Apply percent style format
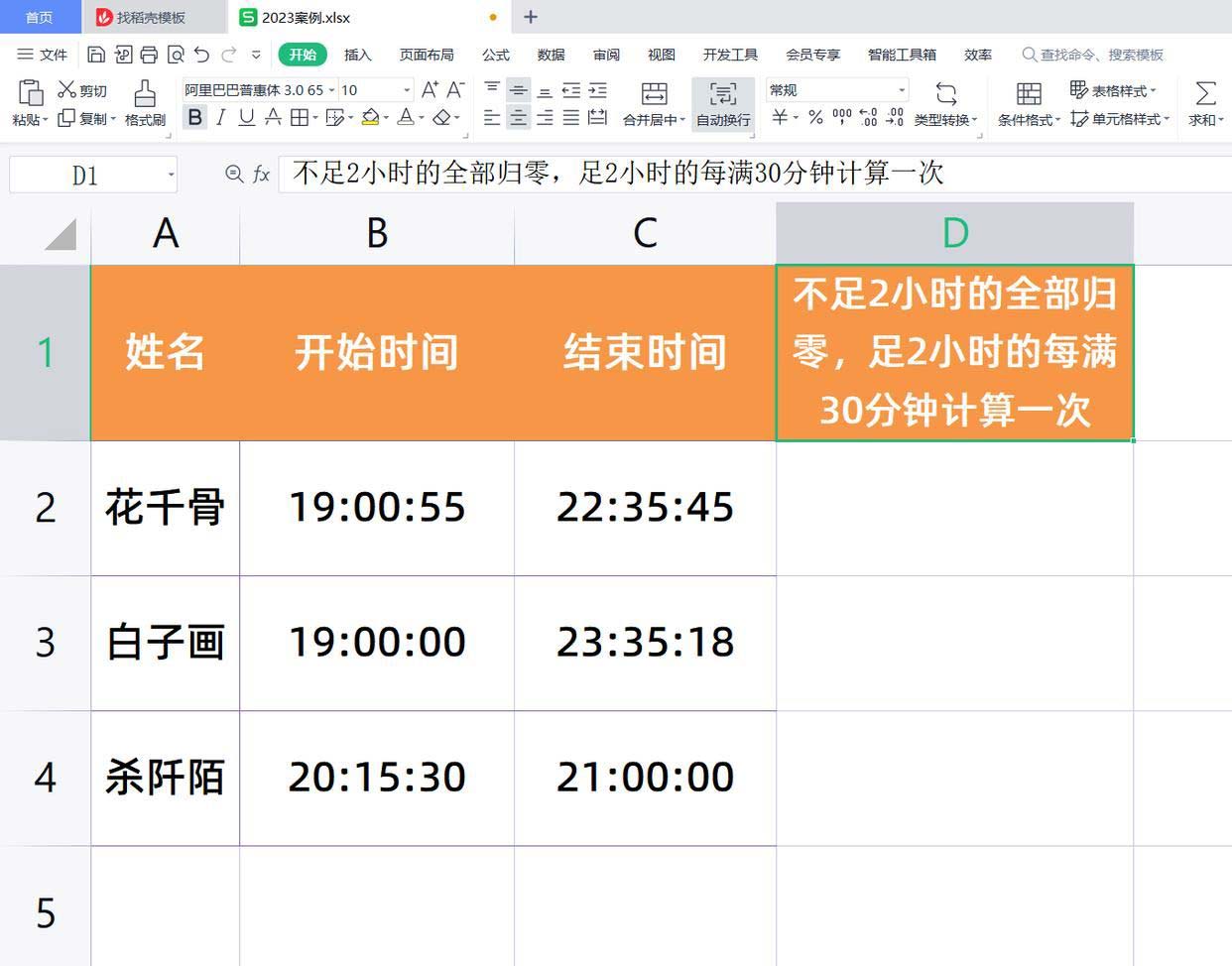This screenshot has height=966, width=1232. coord(815,118)
